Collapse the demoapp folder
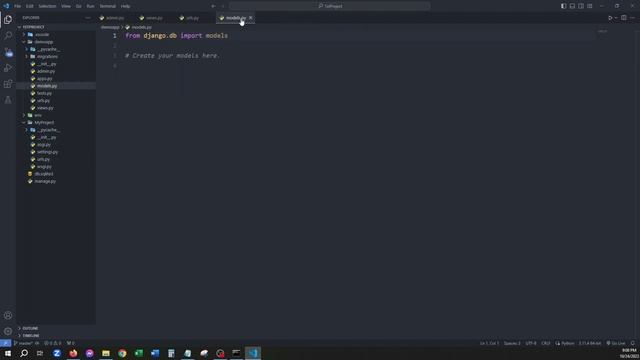 pos(43,42)
